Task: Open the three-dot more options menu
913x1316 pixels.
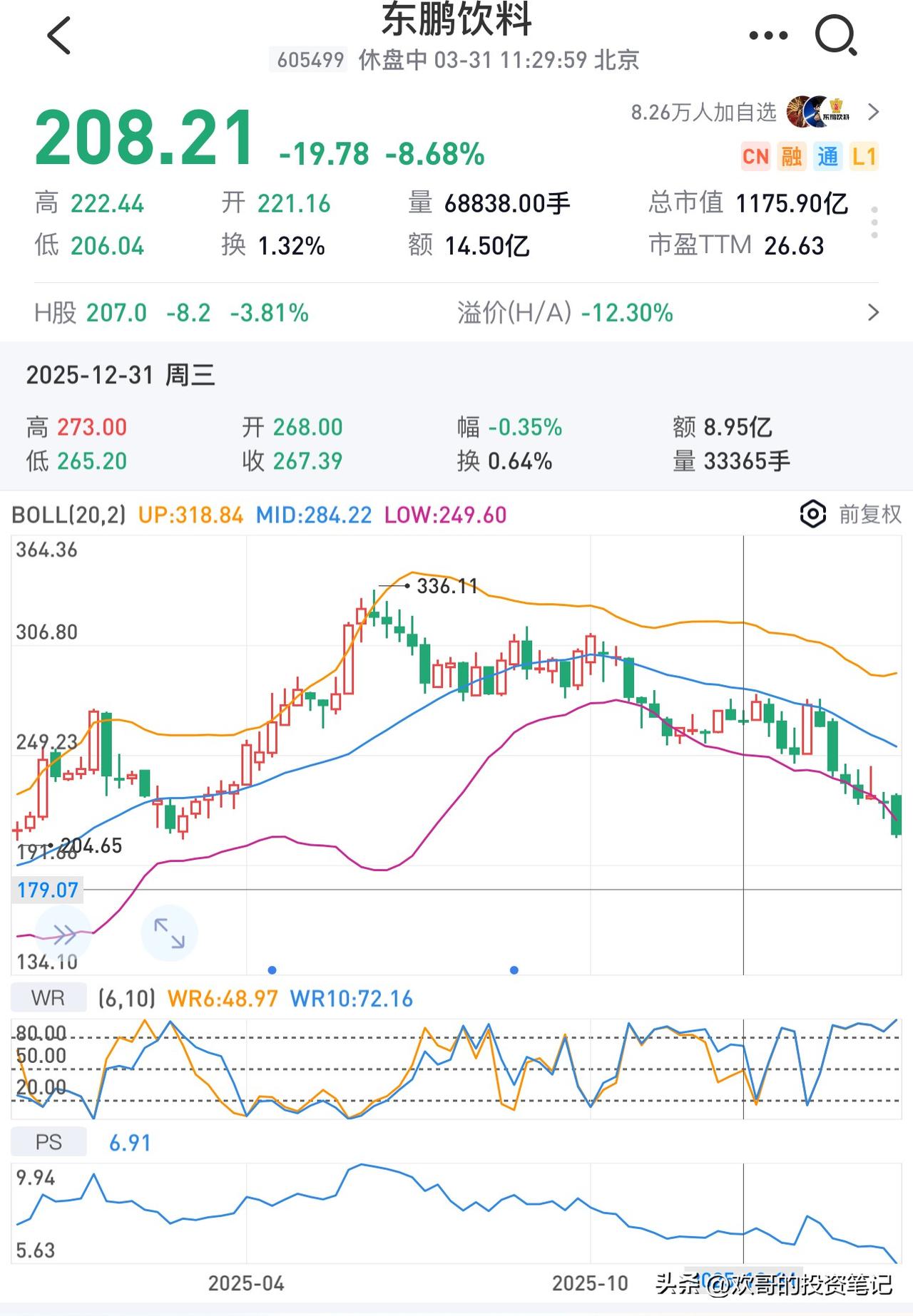Action: [768, 36]
